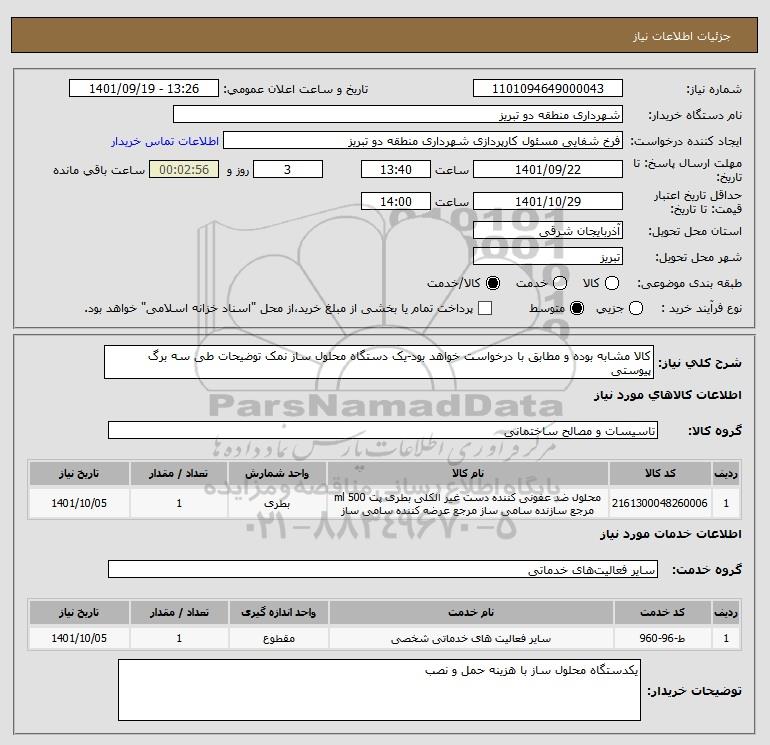Click the services table کد خدمت header
Image resolution: width=770 pixels, height=745 pixels.
point(662,612)
